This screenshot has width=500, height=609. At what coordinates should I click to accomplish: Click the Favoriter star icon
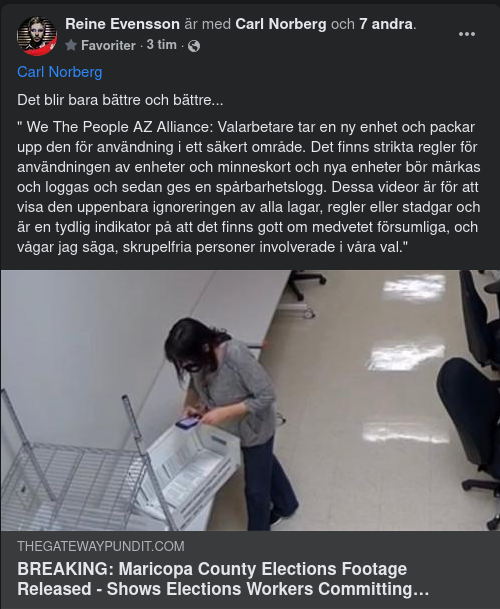(71, 45)
